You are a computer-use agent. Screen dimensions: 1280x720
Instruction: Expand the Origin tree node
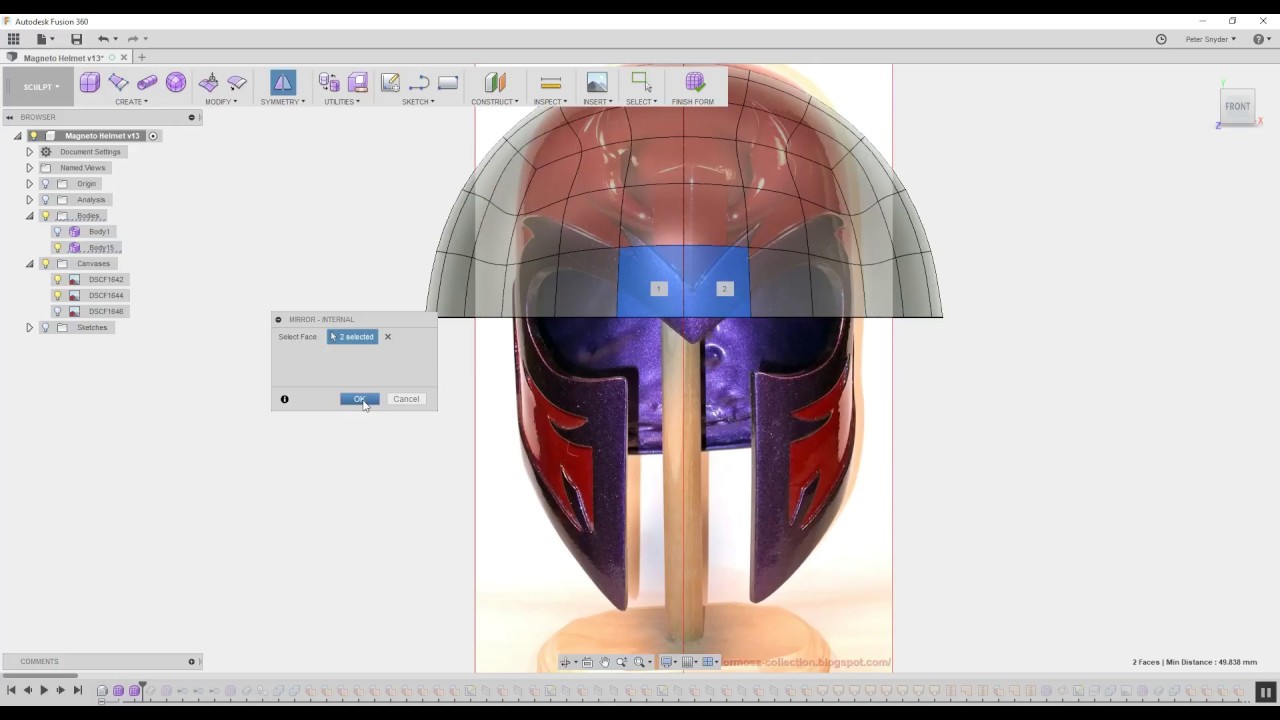tap(29, 184)
